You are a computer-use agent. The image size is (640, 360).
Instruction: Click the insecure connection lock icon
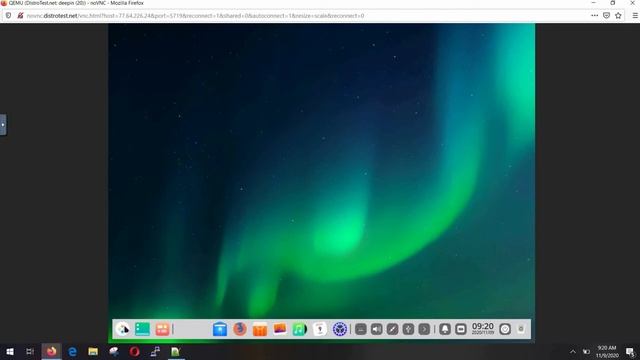click(x=20, y=16)
